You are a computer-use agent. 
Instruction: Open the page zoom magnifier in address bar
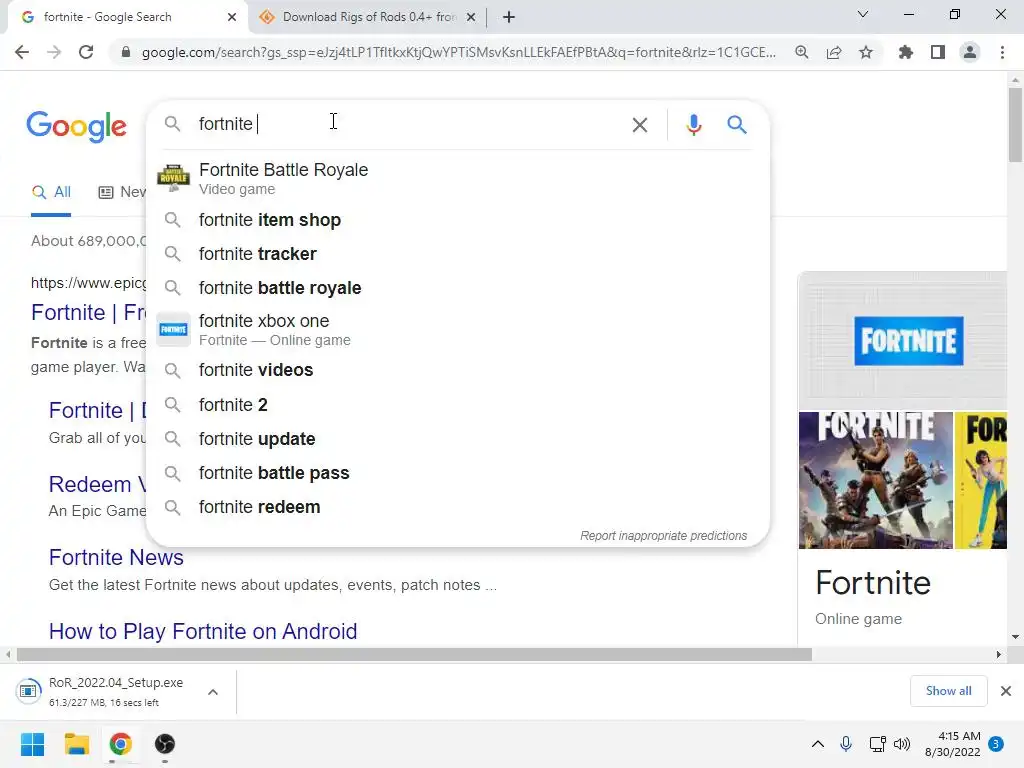coord(802,52)
